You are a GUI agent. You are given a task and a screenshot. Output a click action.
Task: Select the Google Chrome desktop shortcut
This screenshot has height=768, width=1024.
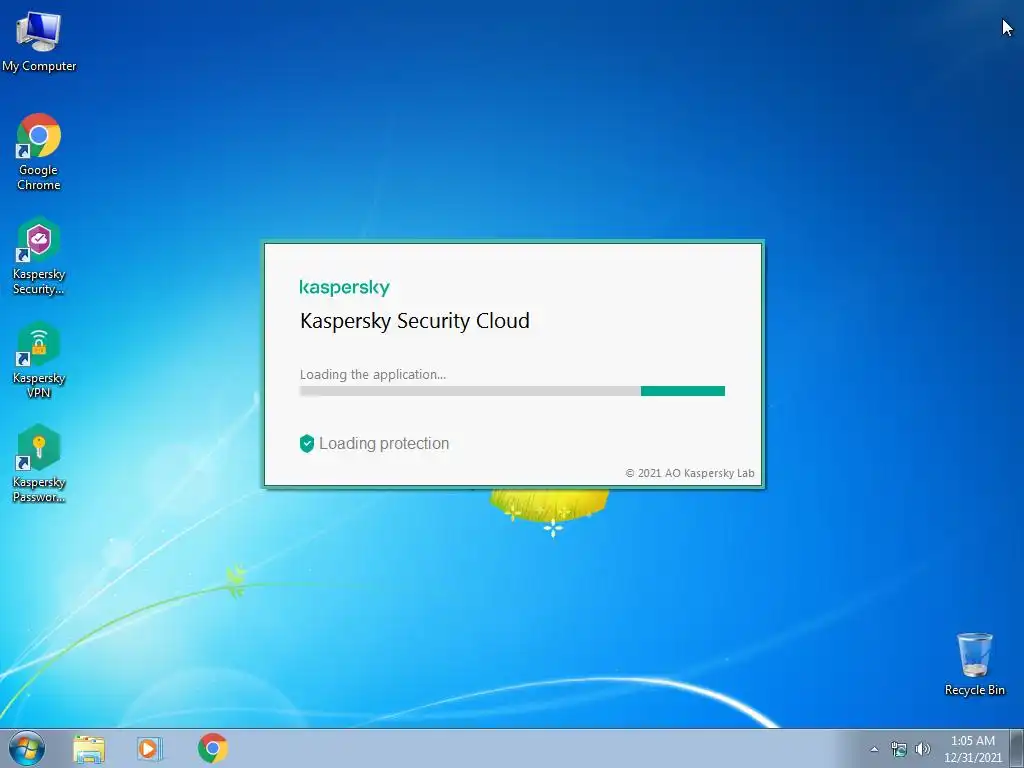(x=39, y=152)
